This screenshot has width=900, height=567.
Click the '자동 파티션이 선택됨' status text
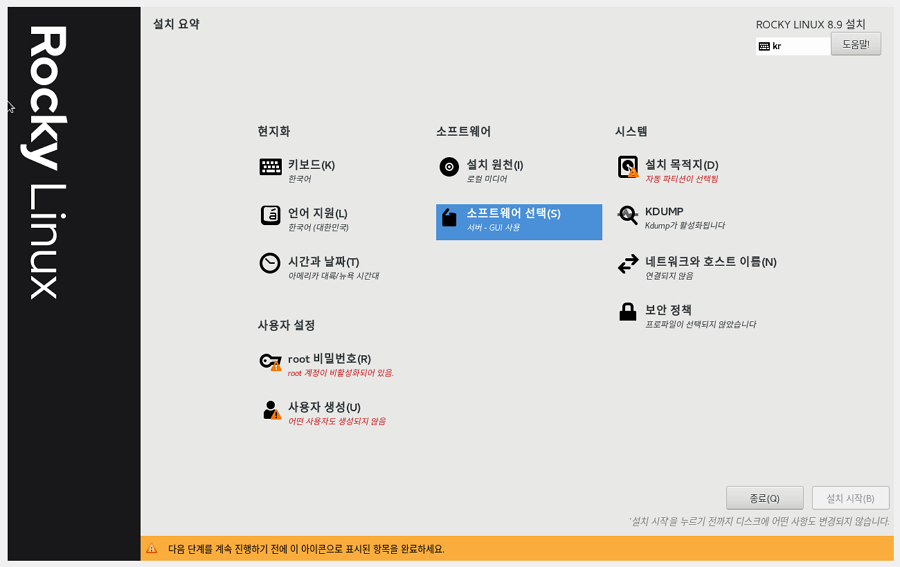(x=681, y=179)
